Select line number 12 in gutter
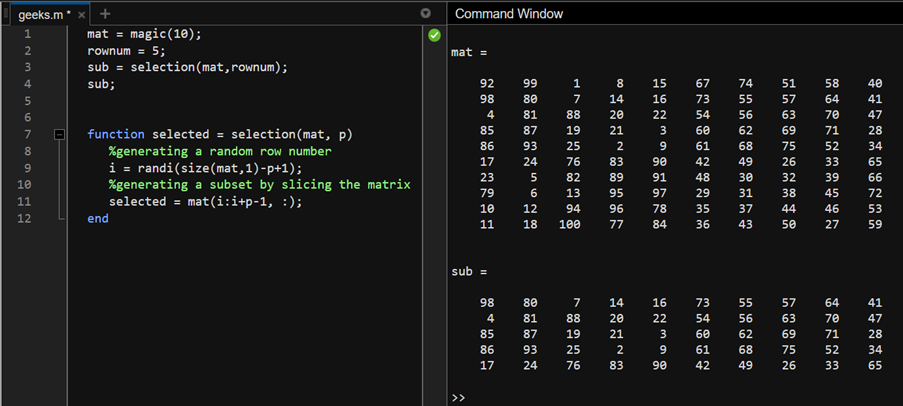This screenshot has width=903, height=406. [x=24, y=218]
